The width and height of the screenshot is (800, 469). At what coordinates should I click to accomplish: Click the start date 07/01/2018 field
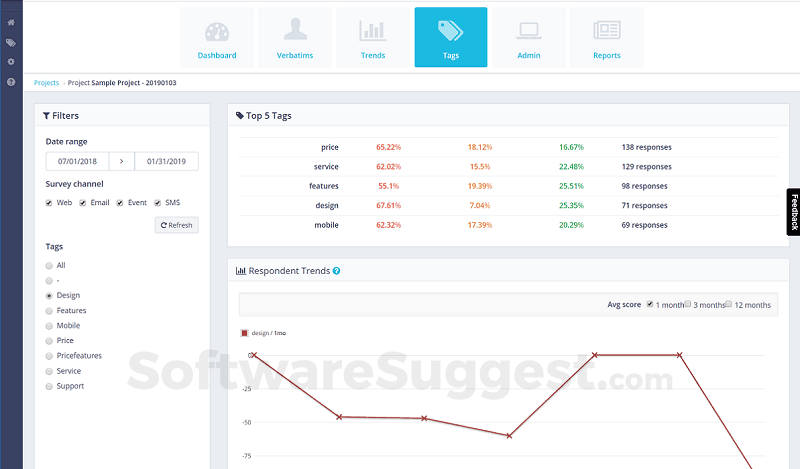click(x=77, y=161)
